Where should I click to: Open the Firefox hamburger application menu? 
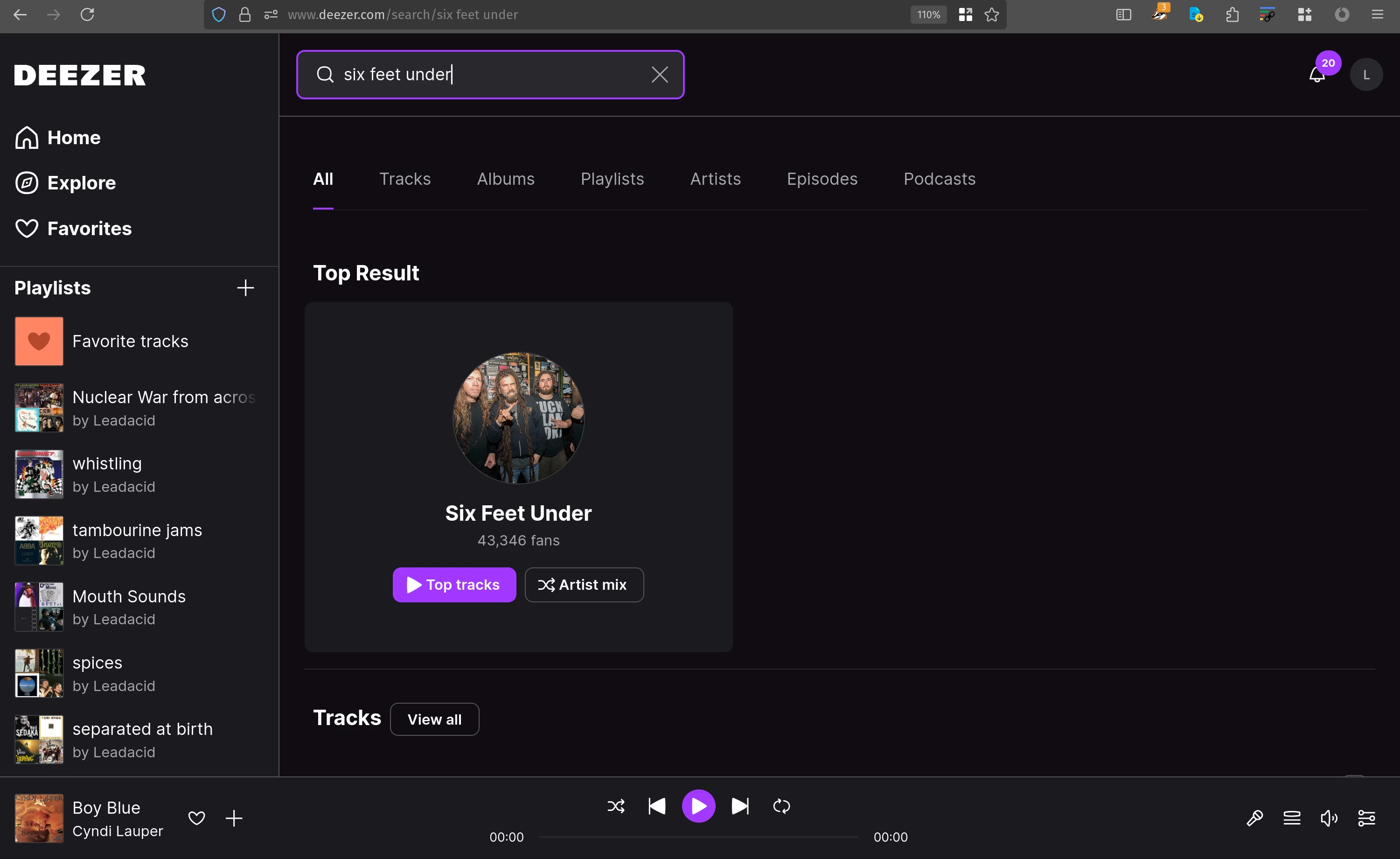pos(1377,15)
